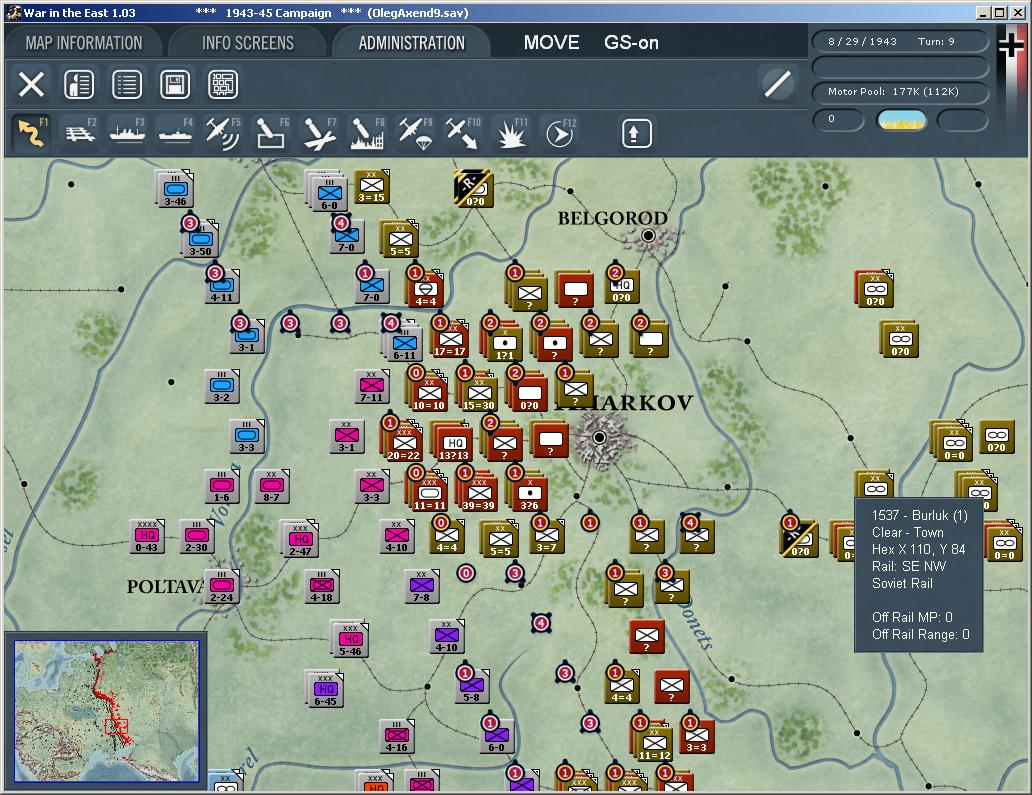Viewport: 1032px width, 795px height.
Task: Select pink corps HQ 2-47
Action: [x=299, y=538]
